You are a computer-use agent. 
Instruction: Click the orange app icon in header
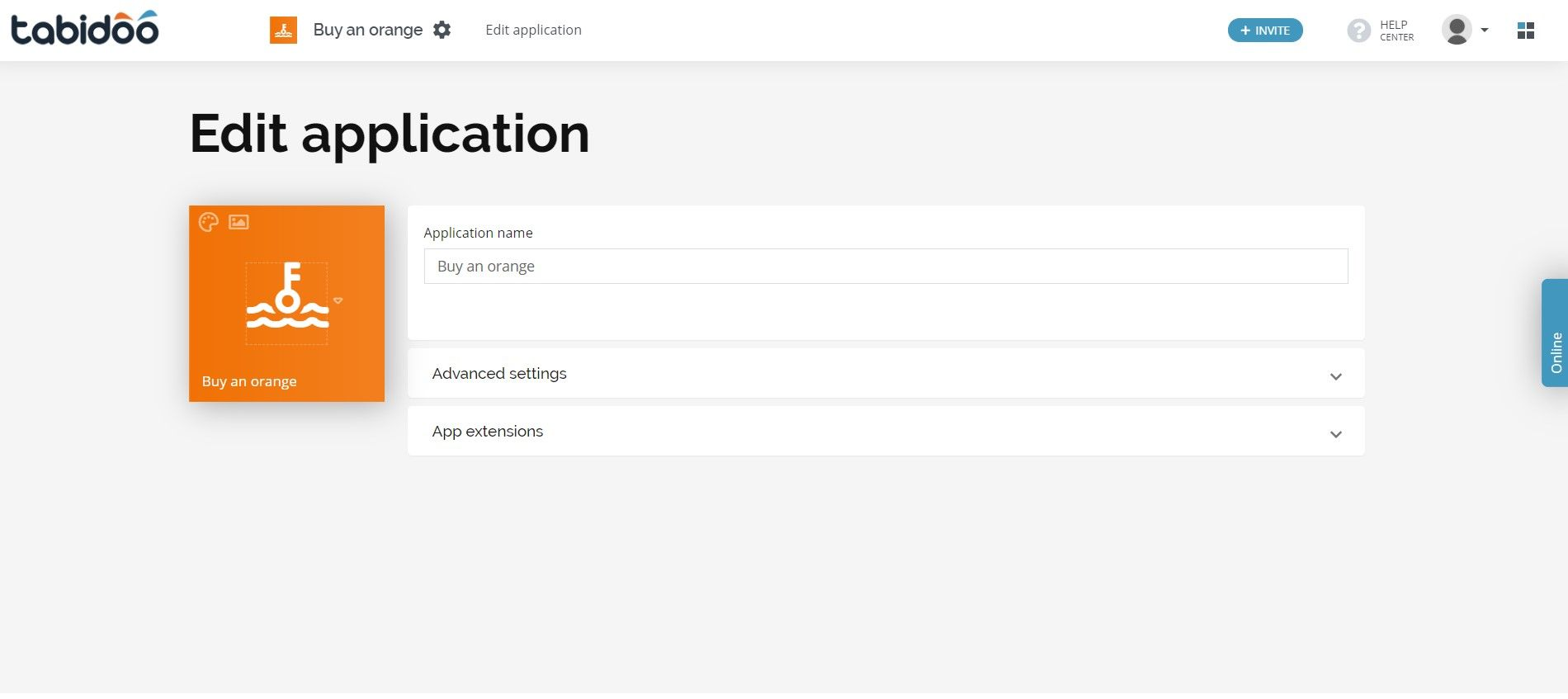point(283,31)
